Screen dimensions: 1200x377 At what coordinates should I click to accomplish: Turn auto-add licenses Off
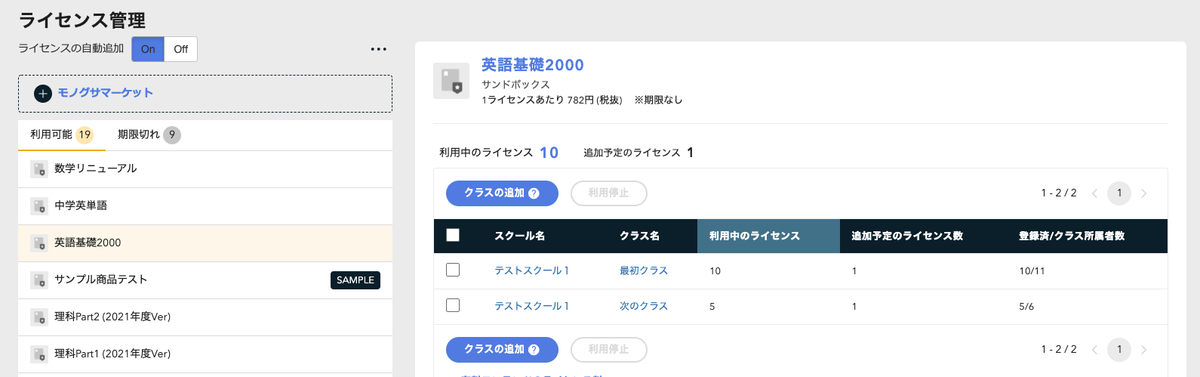coord(181,49)
